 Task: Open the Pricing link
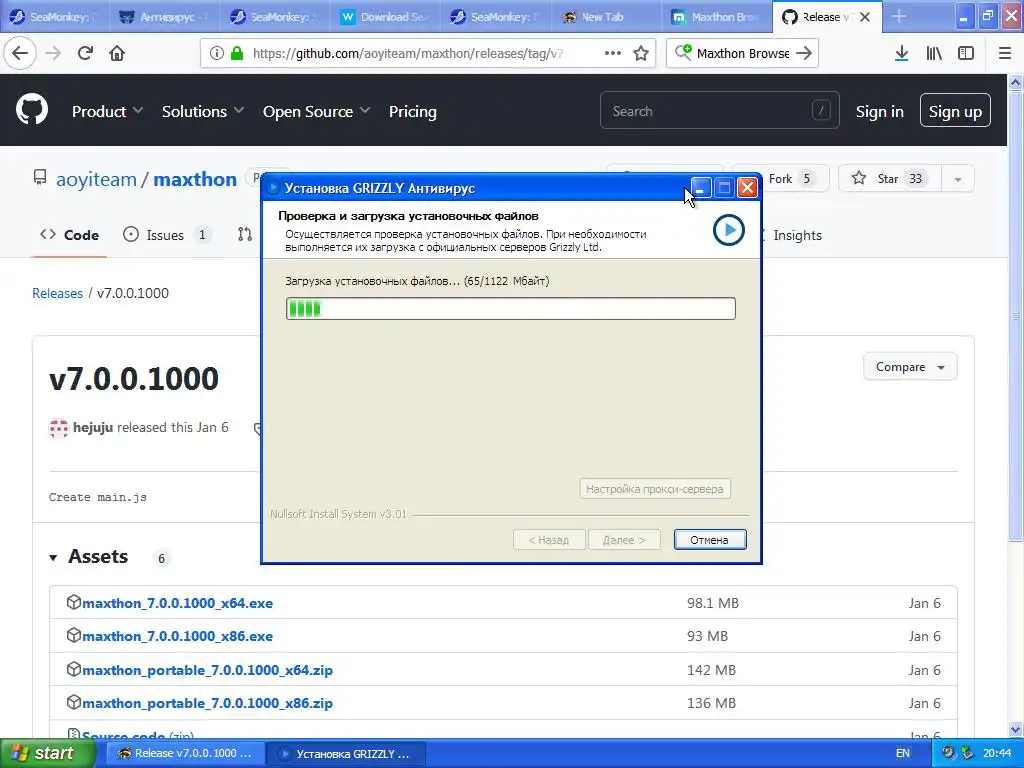point(413,112)
